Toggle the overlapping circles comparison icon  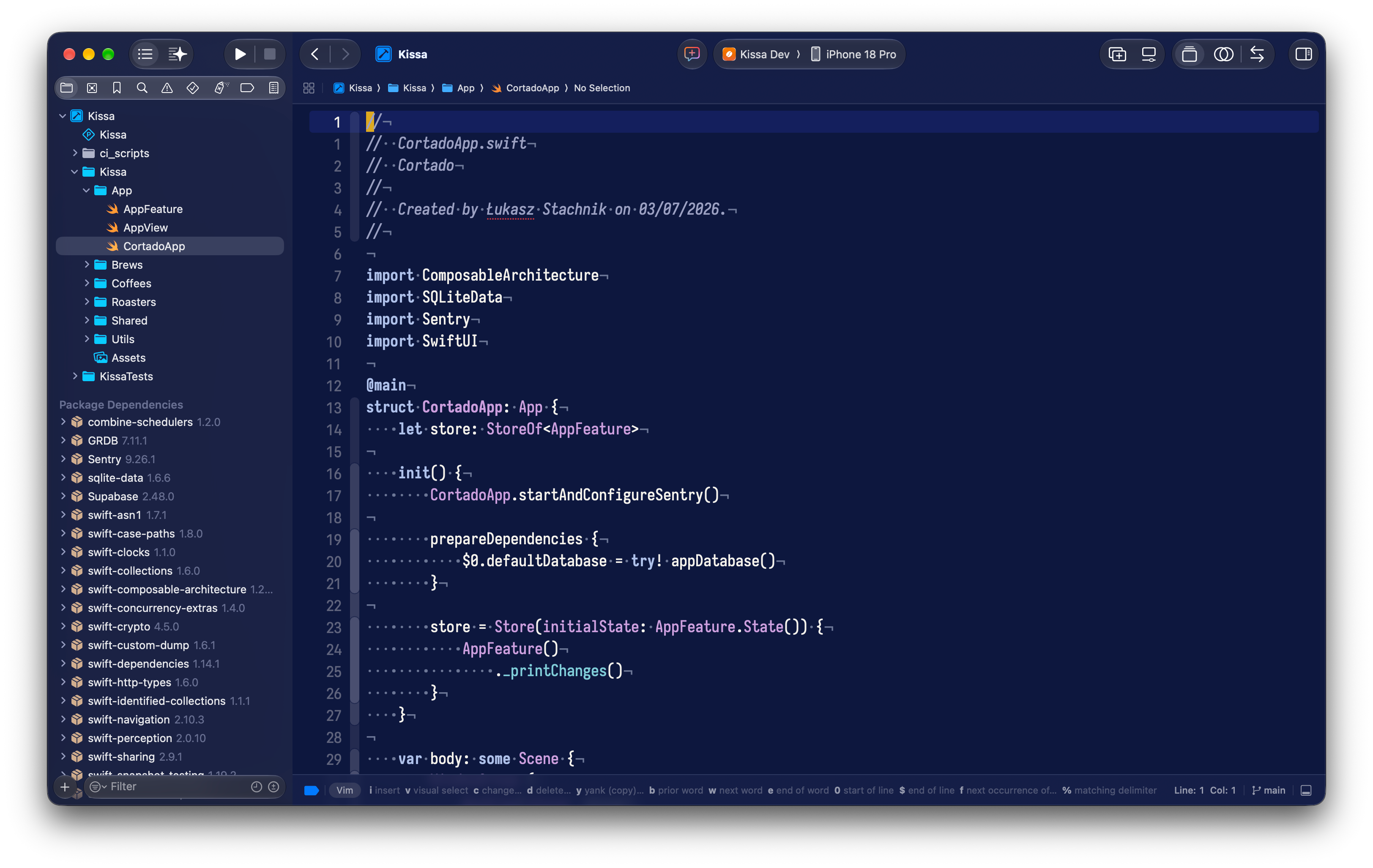tap(1224, 54)
